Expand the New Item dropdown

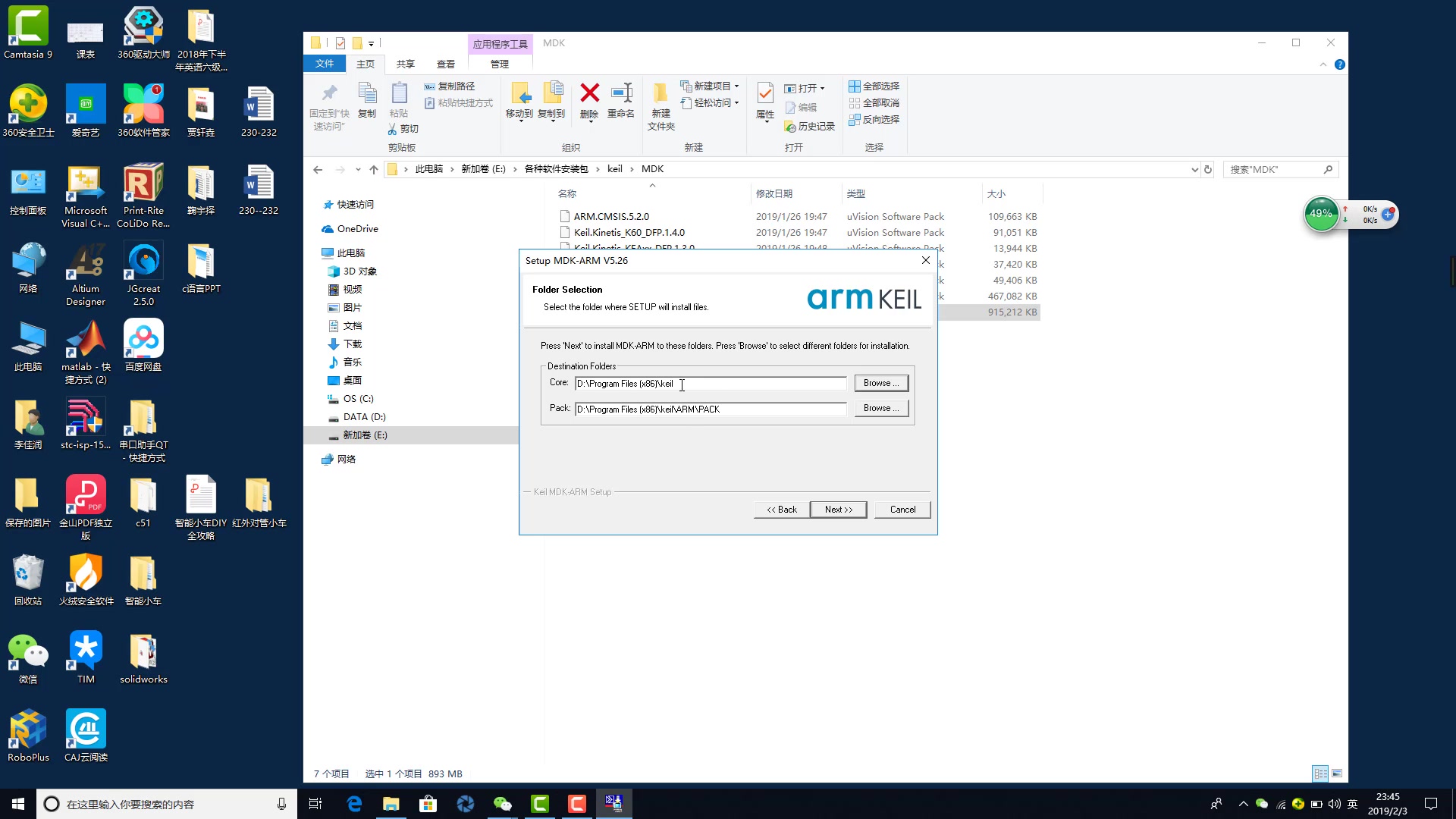[736, 86]
